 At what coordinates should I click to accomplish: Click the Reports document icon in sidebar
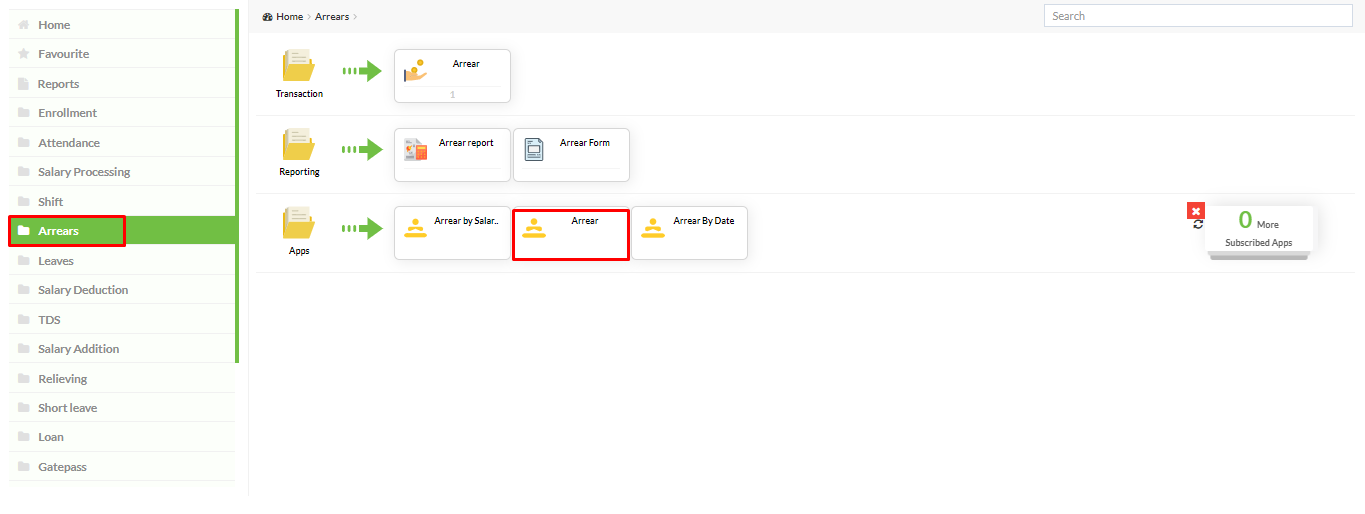click(x=23, y=84)
